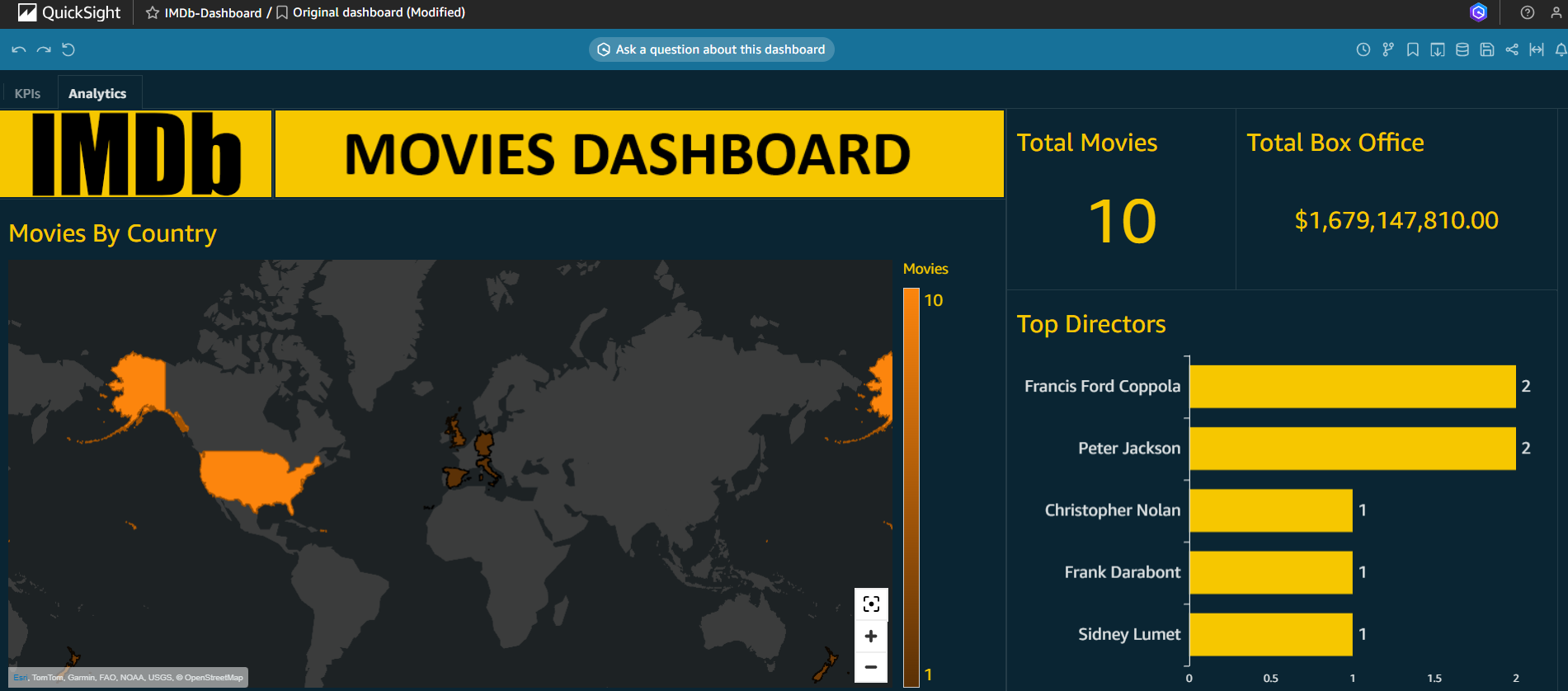Open the user profile icon
The height and width of the screenshot is (691, 1568).
1556,12
